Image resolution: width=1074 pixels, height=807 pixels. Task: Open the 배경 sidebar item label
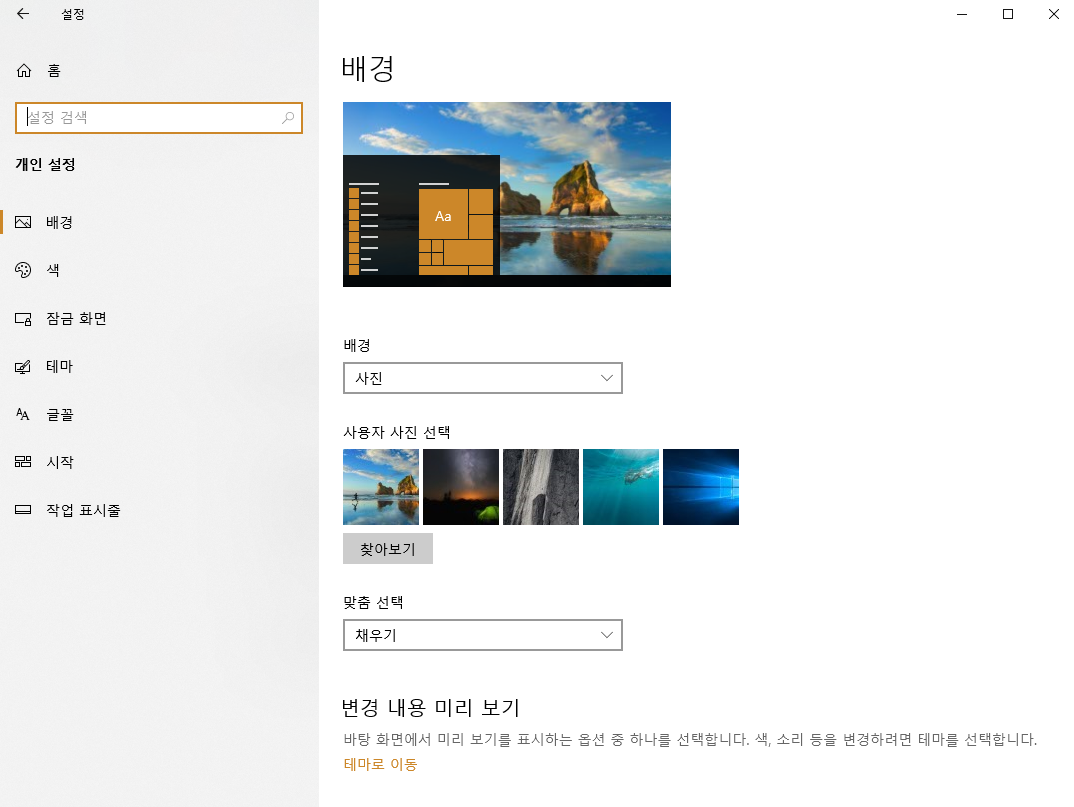[60, 222]
